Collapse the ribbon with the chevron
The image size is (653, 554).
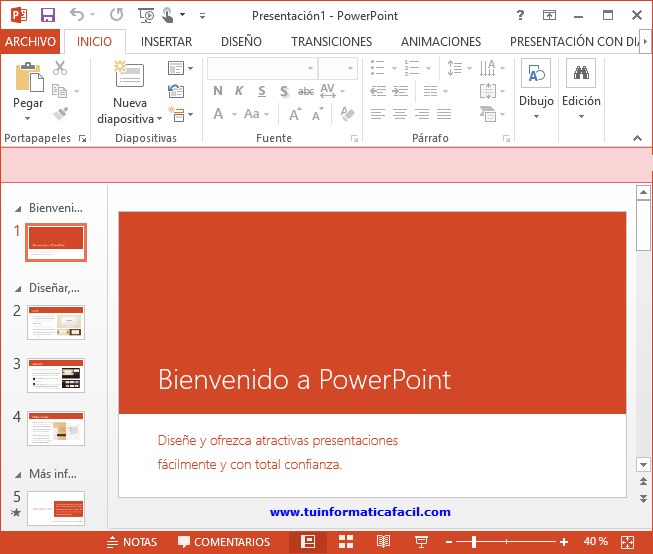[637, 138]
